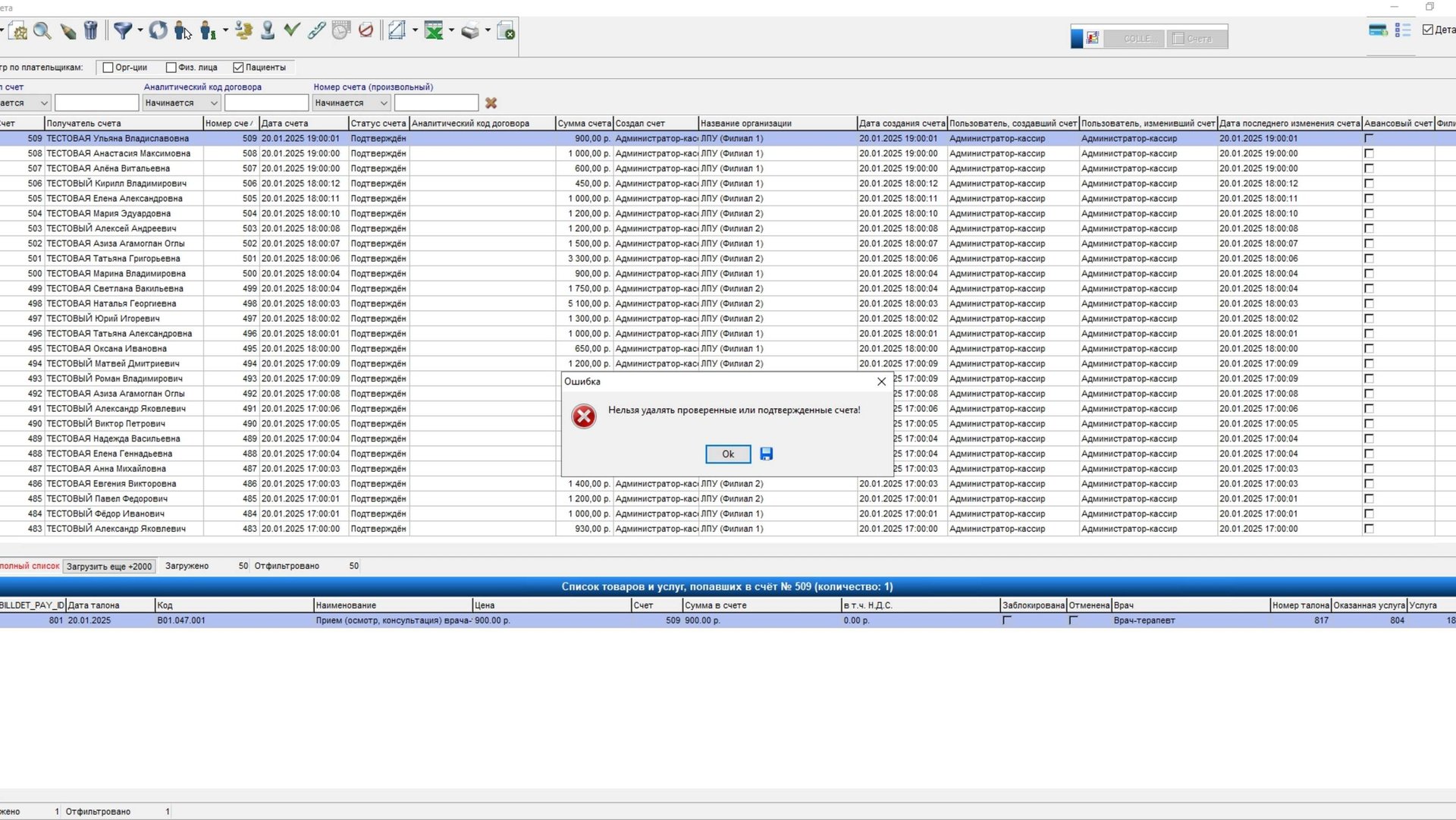
Task: Switch to the Счета tab
Action: tap(1196, 39)
